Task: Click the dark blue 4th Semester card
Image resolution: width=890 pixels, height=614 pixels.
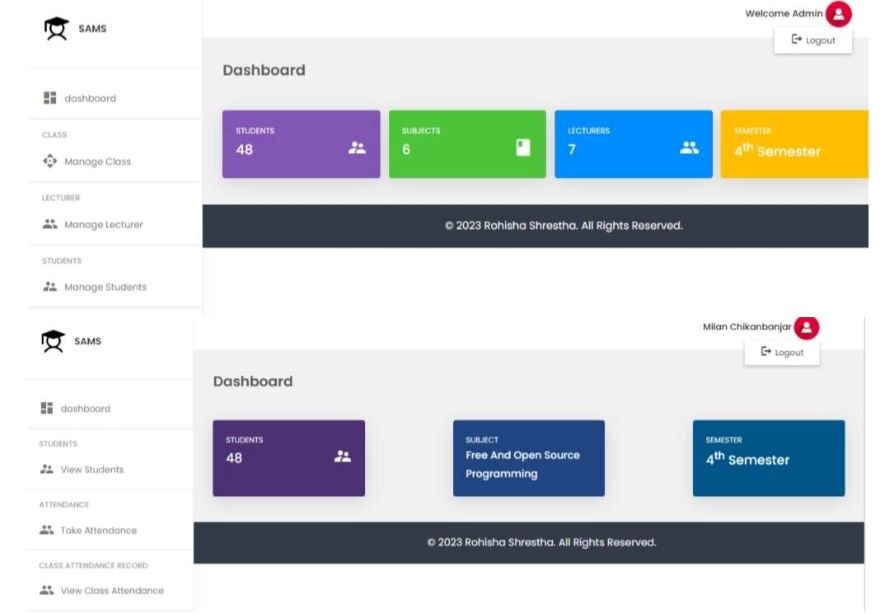Action: pyautogui.click(x=768, y=458)
